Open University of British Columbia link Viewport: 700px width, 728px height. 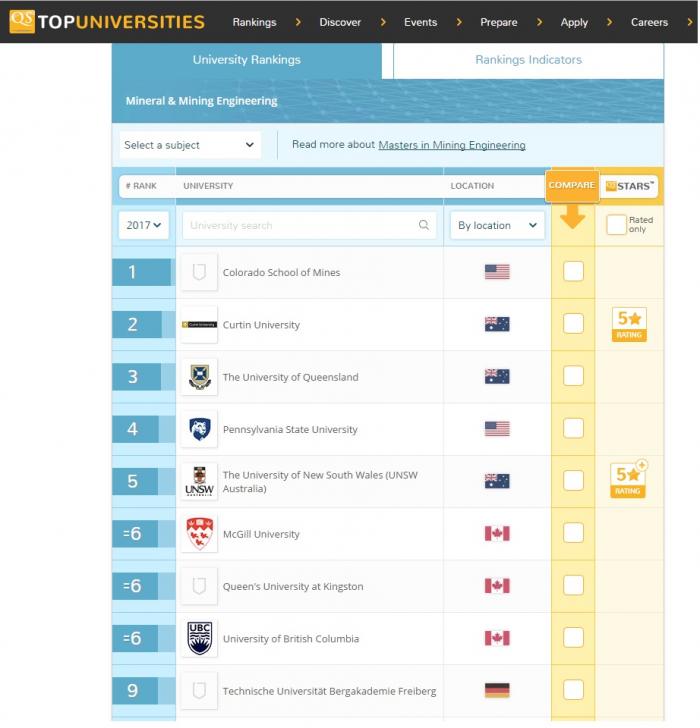[x=291, y=639]
